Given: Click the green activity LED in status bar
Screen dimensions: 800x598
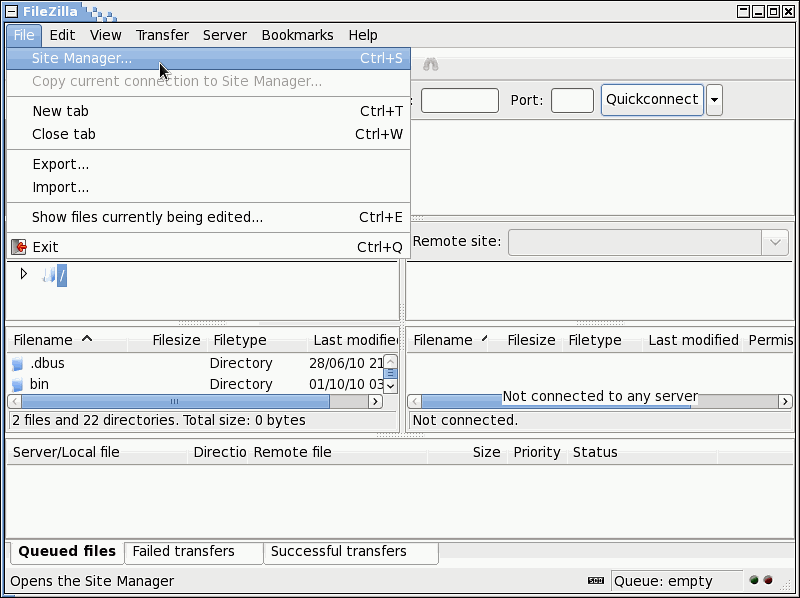Looking at the screenshot, I should tap(754, 580).
